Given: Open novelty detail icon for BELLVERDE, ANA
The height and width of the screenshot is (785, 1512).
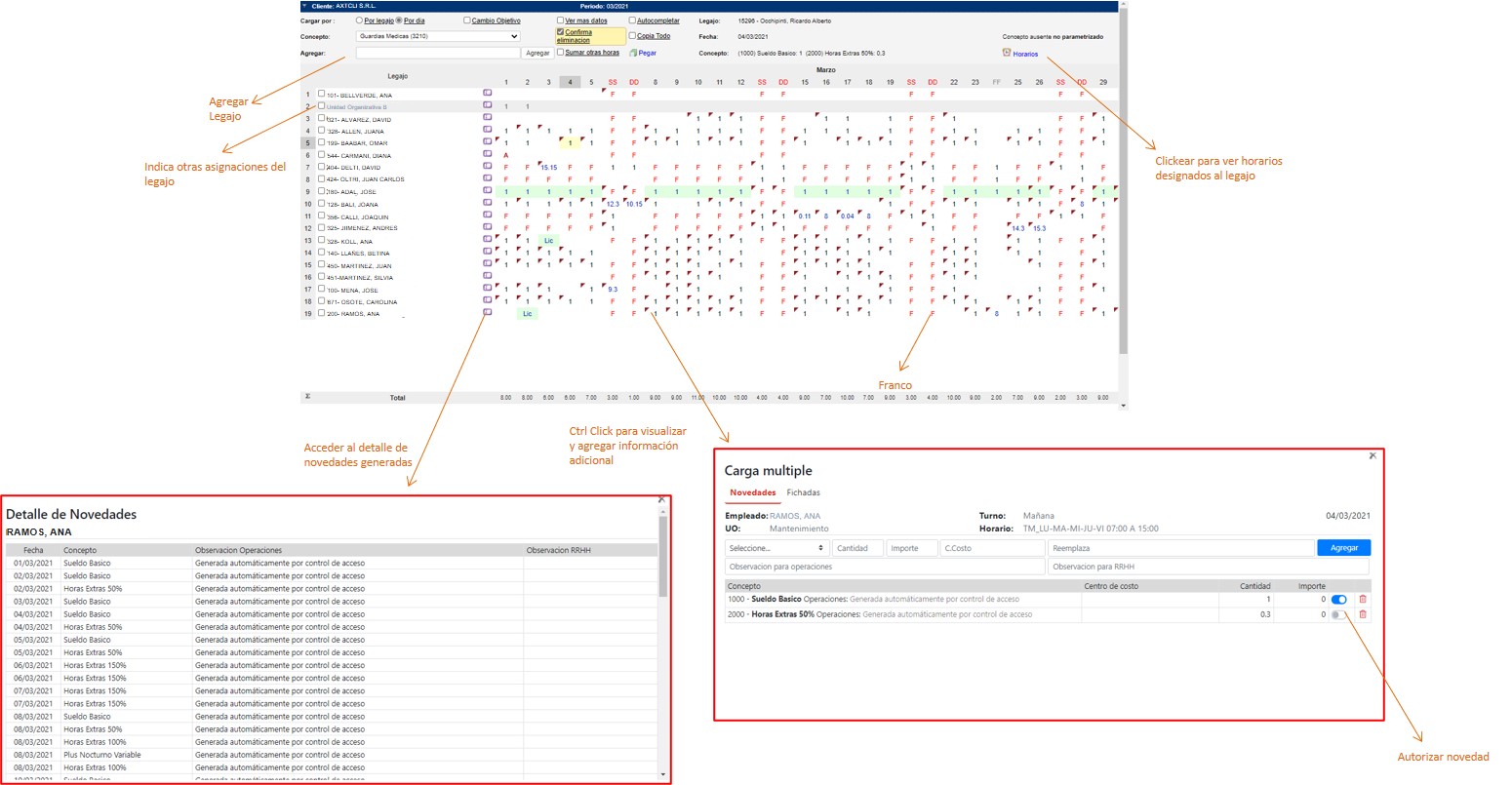Looking at the screenshot, I should point(488,94).
